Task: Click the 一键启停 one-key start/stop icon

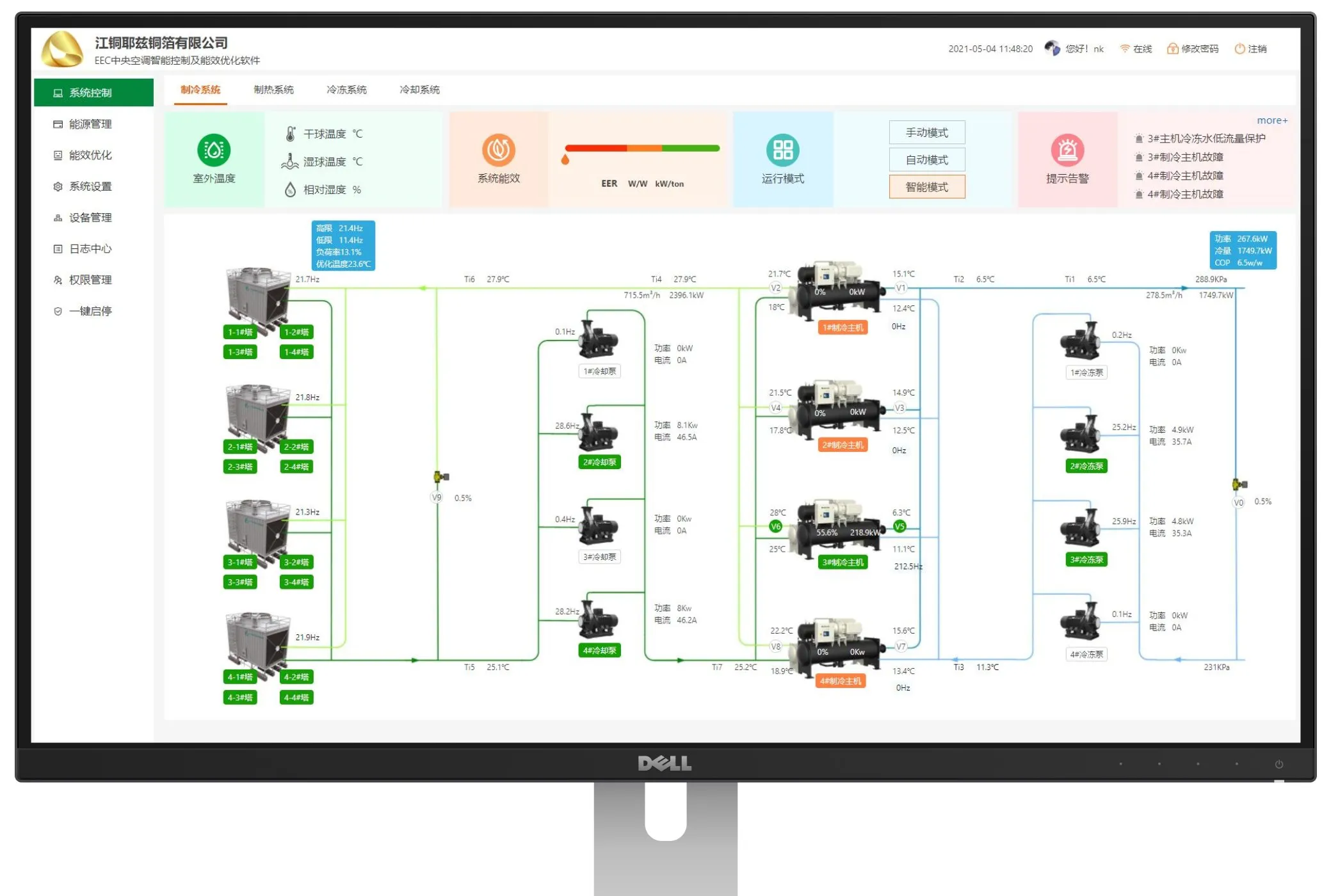Action: (85, 311)
